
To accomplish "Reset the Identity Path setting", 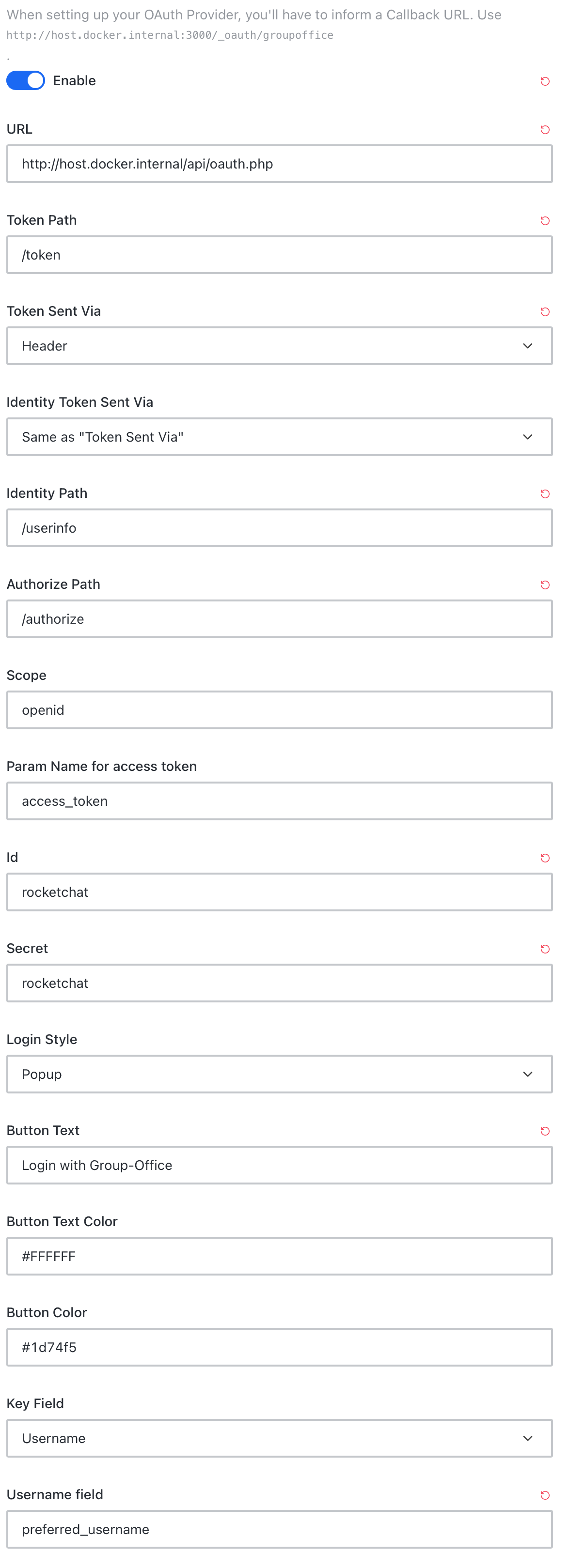I will pyautogui.click(x=545, y=493).
